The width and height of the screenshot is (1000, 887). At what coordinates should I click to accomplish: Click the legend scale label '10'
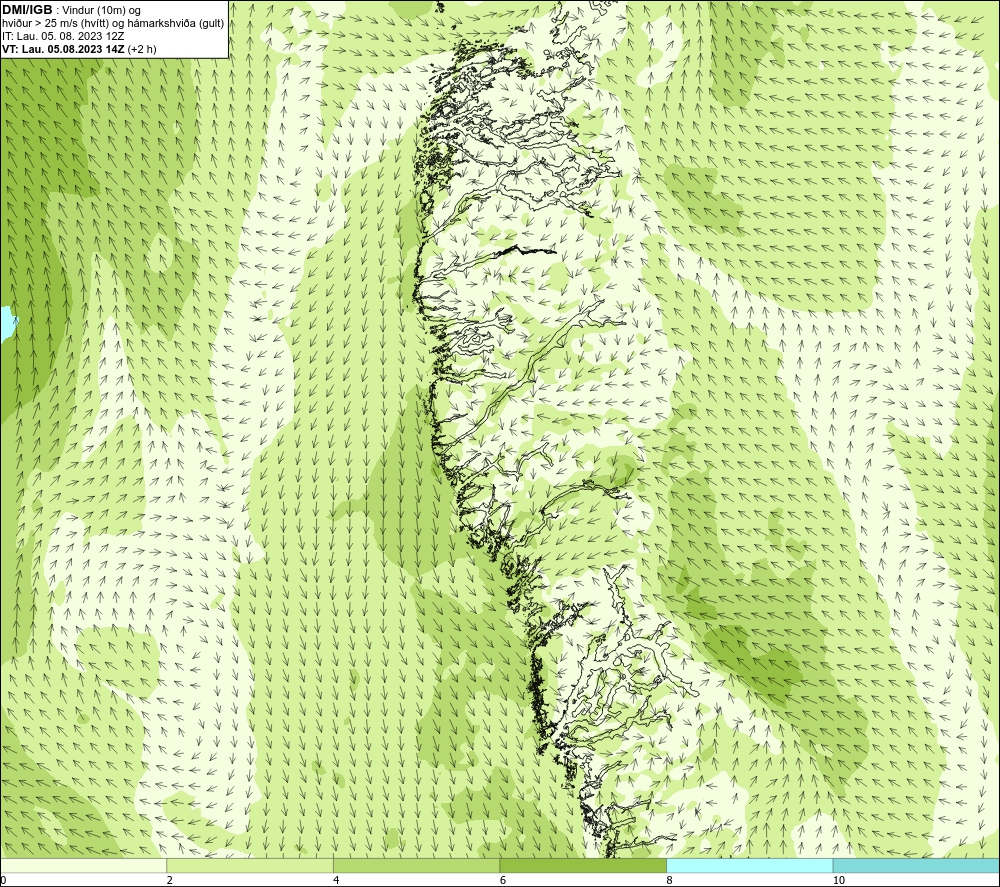(x=839, y=880)
